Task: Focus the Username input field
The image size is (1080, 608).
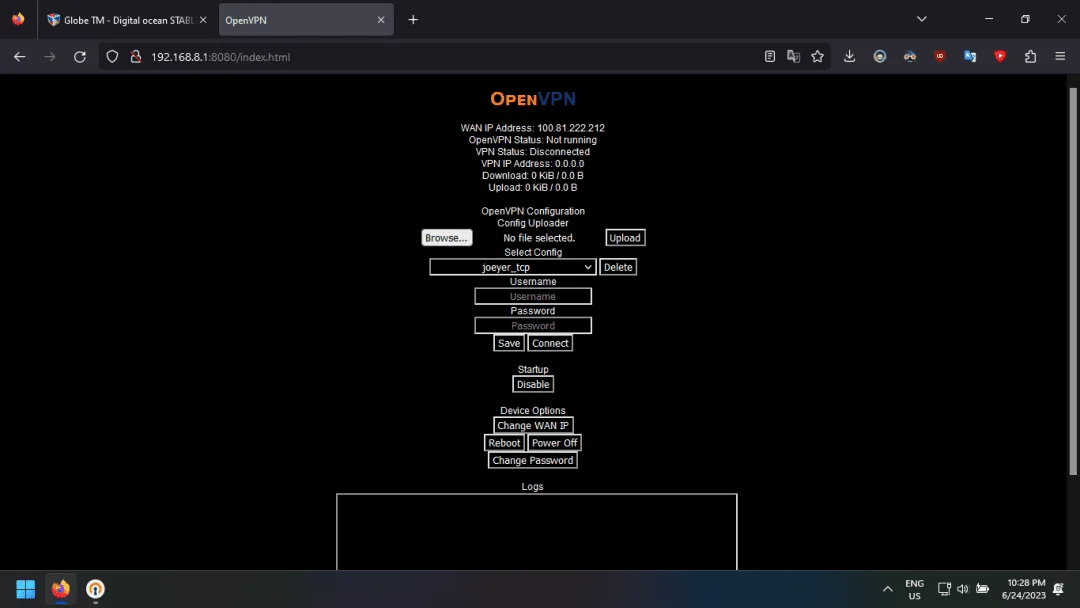Action: coord(532,296)
